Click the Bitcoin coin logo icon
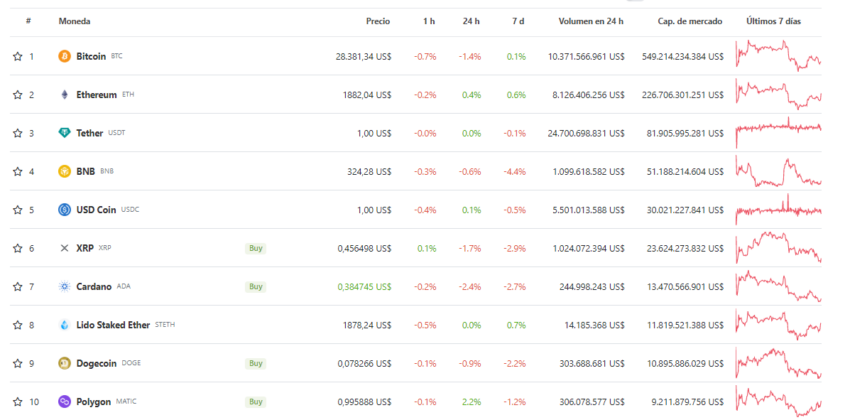The image size is (850, 420). (x=65, y=56)
